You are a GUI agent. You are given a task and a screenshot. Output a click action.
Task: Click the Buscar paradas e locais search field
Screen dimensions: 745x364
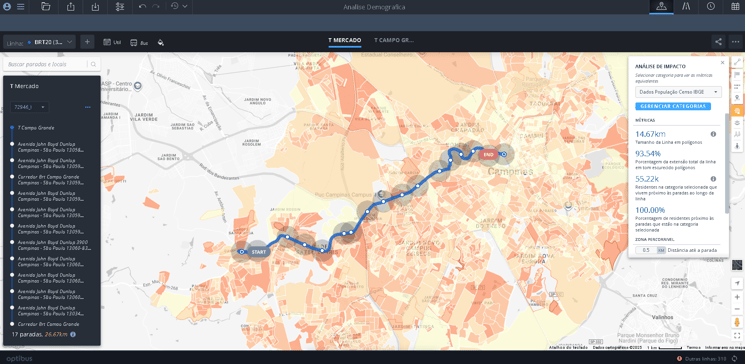point(46,64)
